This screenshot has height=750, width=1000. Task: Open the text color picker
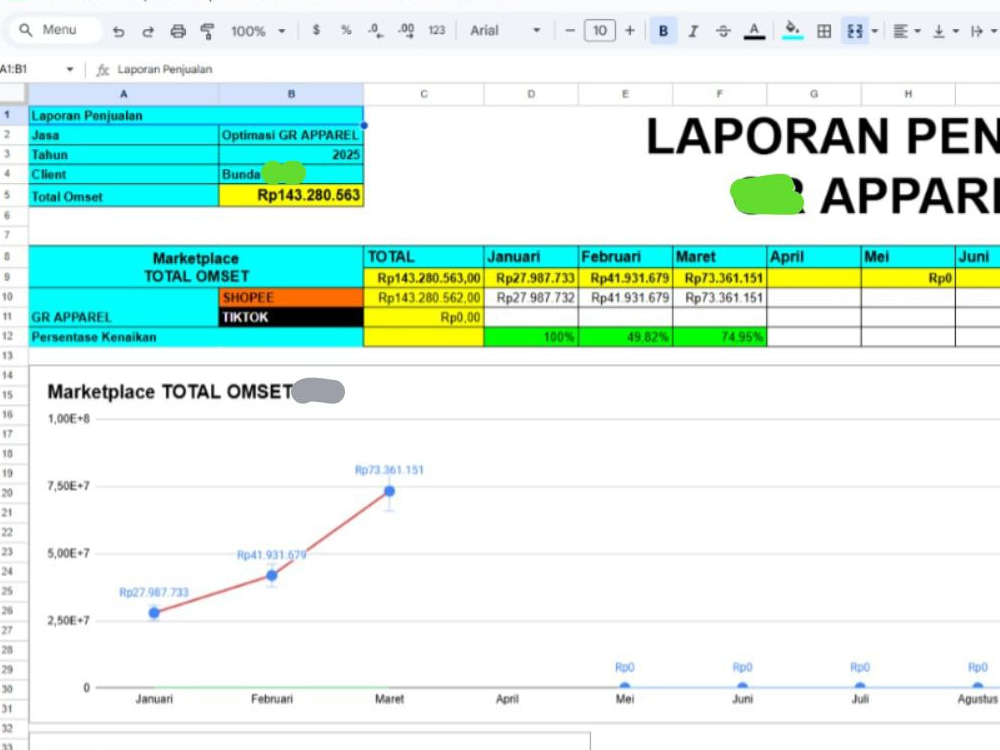point(754,31)
